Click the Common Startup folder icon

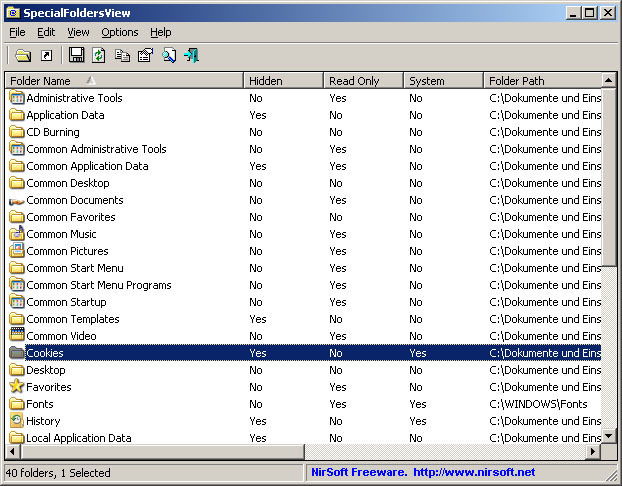(17, 302)
